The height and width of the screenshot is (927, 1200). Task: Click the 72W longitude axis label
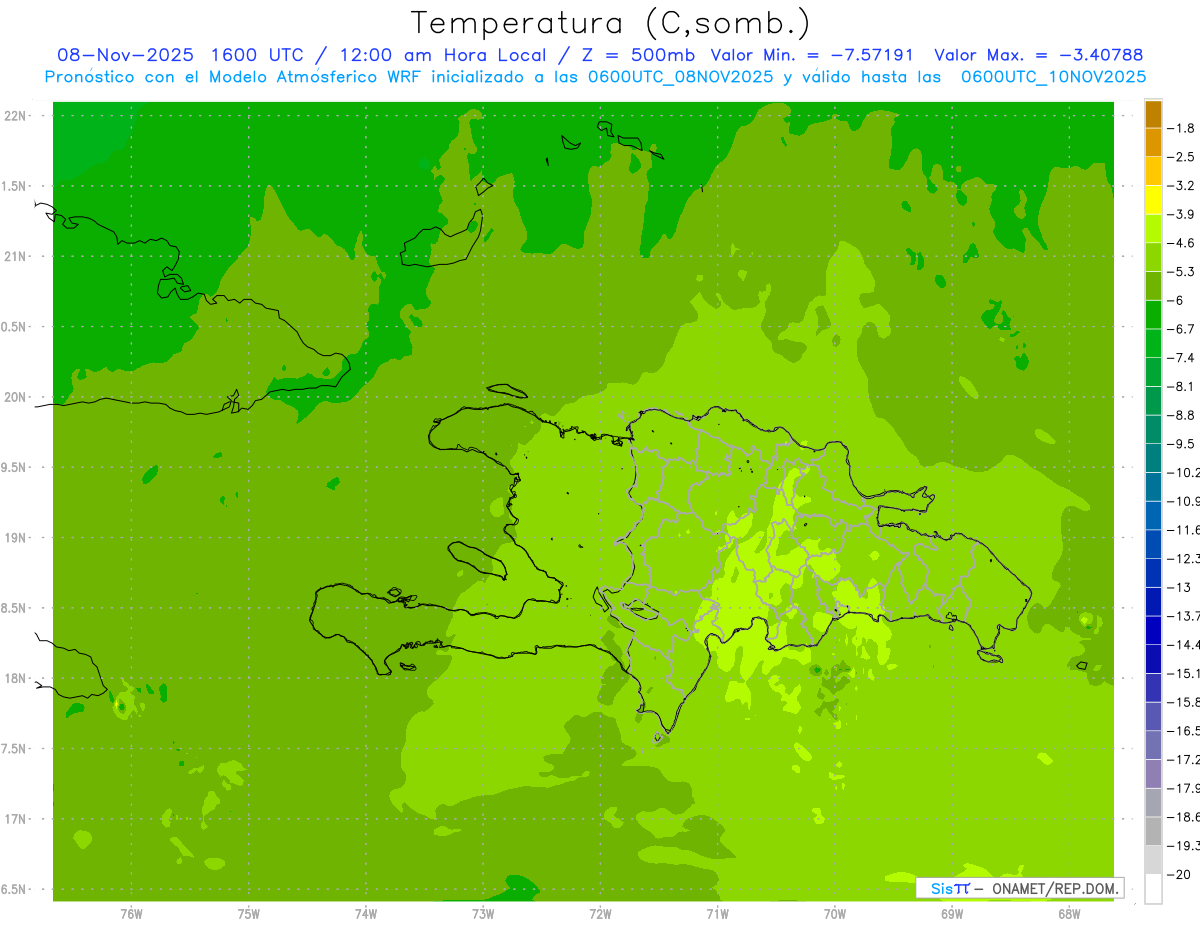pos(600,914)
